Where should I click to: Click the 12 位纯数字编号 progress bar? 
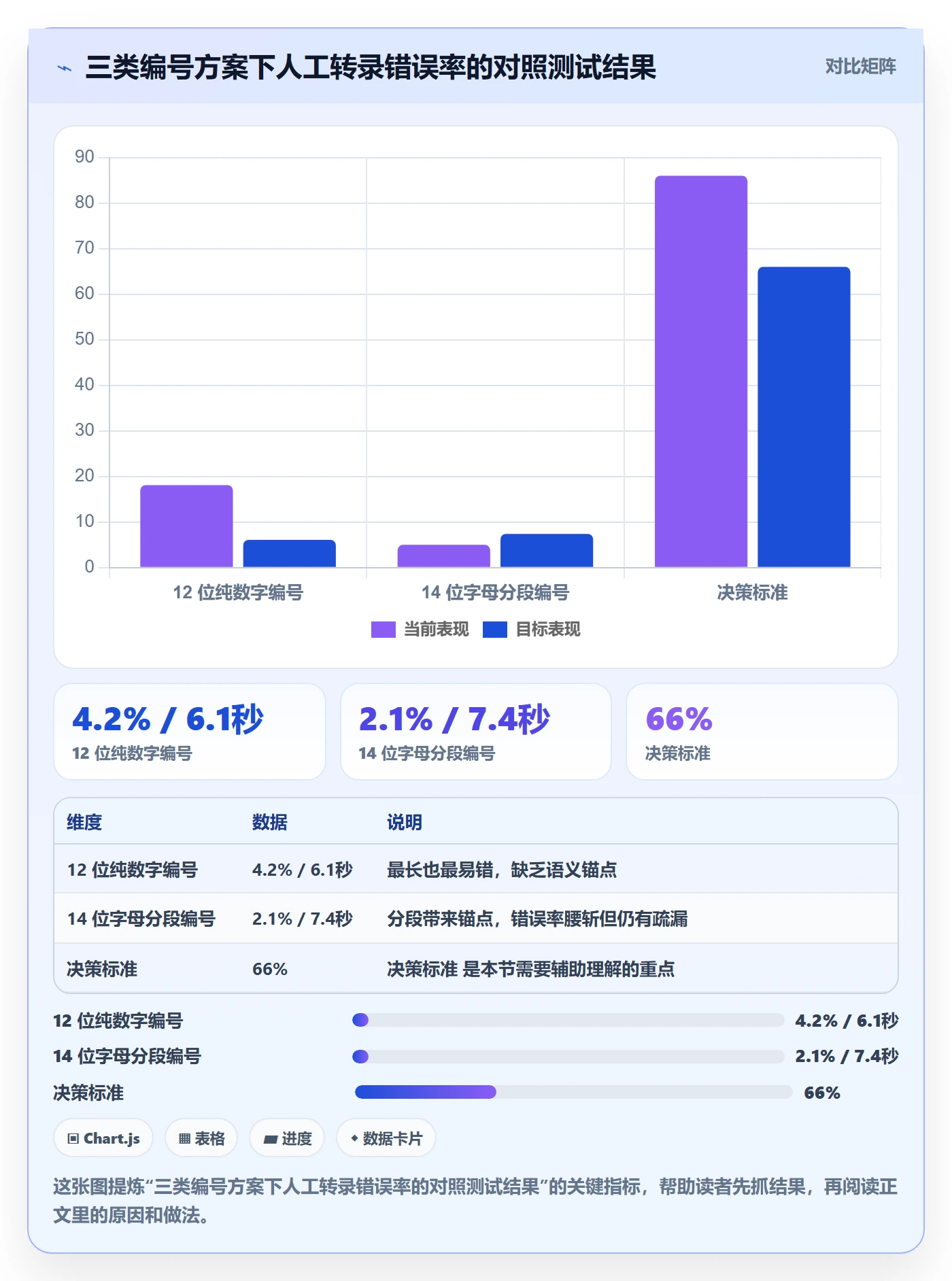click(568, 1020)
